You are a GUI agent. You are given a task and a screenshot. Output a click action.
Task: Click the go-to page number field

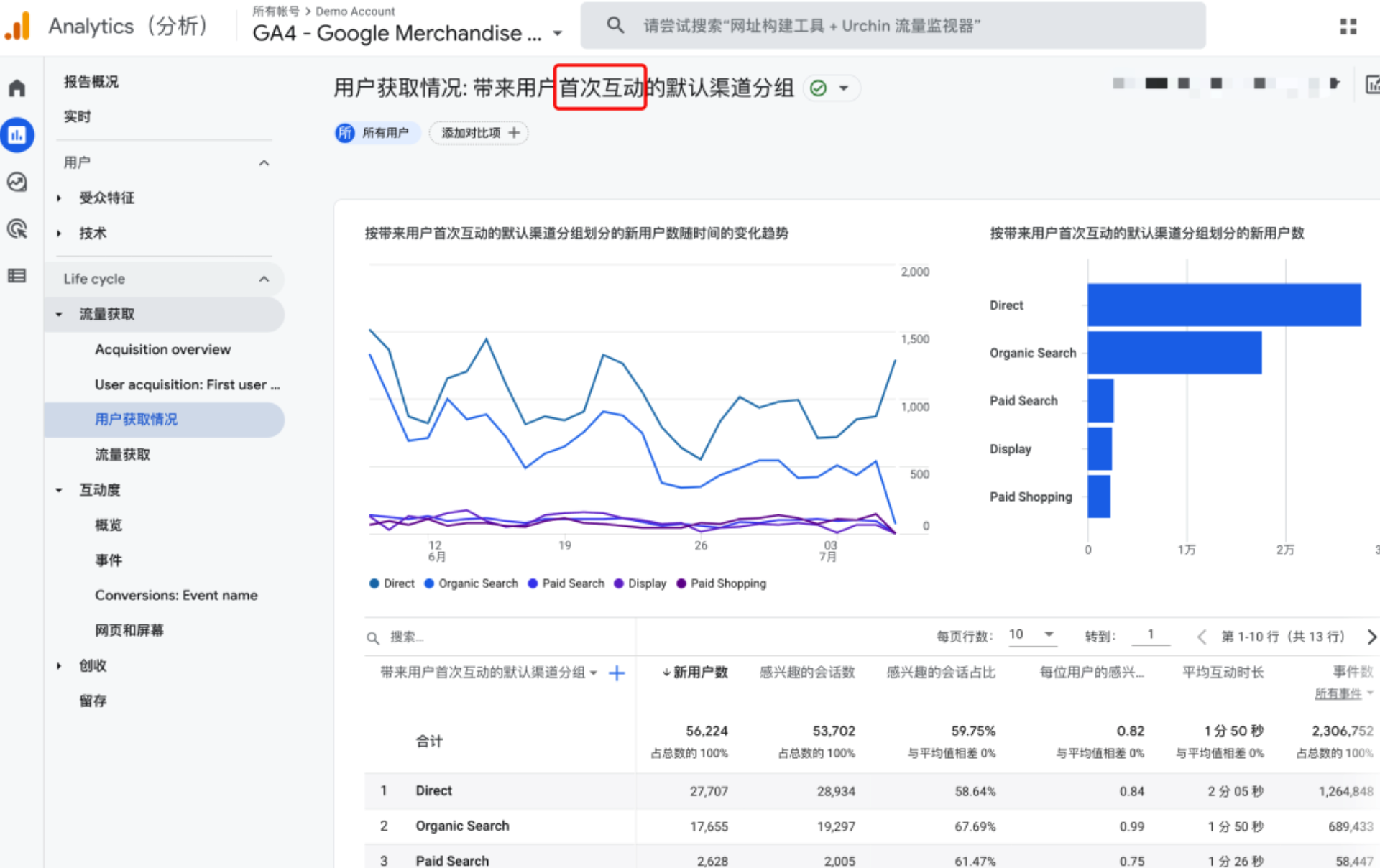[1150, 634]
